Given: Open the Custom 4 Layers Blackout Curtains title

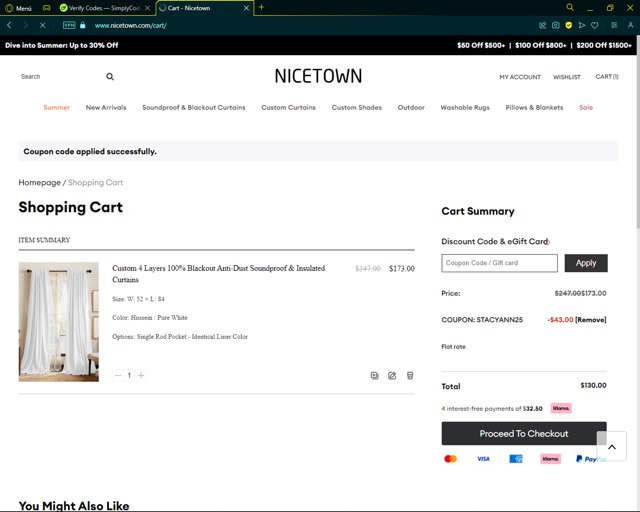Looking at the screenshot, I should [218, 274].
